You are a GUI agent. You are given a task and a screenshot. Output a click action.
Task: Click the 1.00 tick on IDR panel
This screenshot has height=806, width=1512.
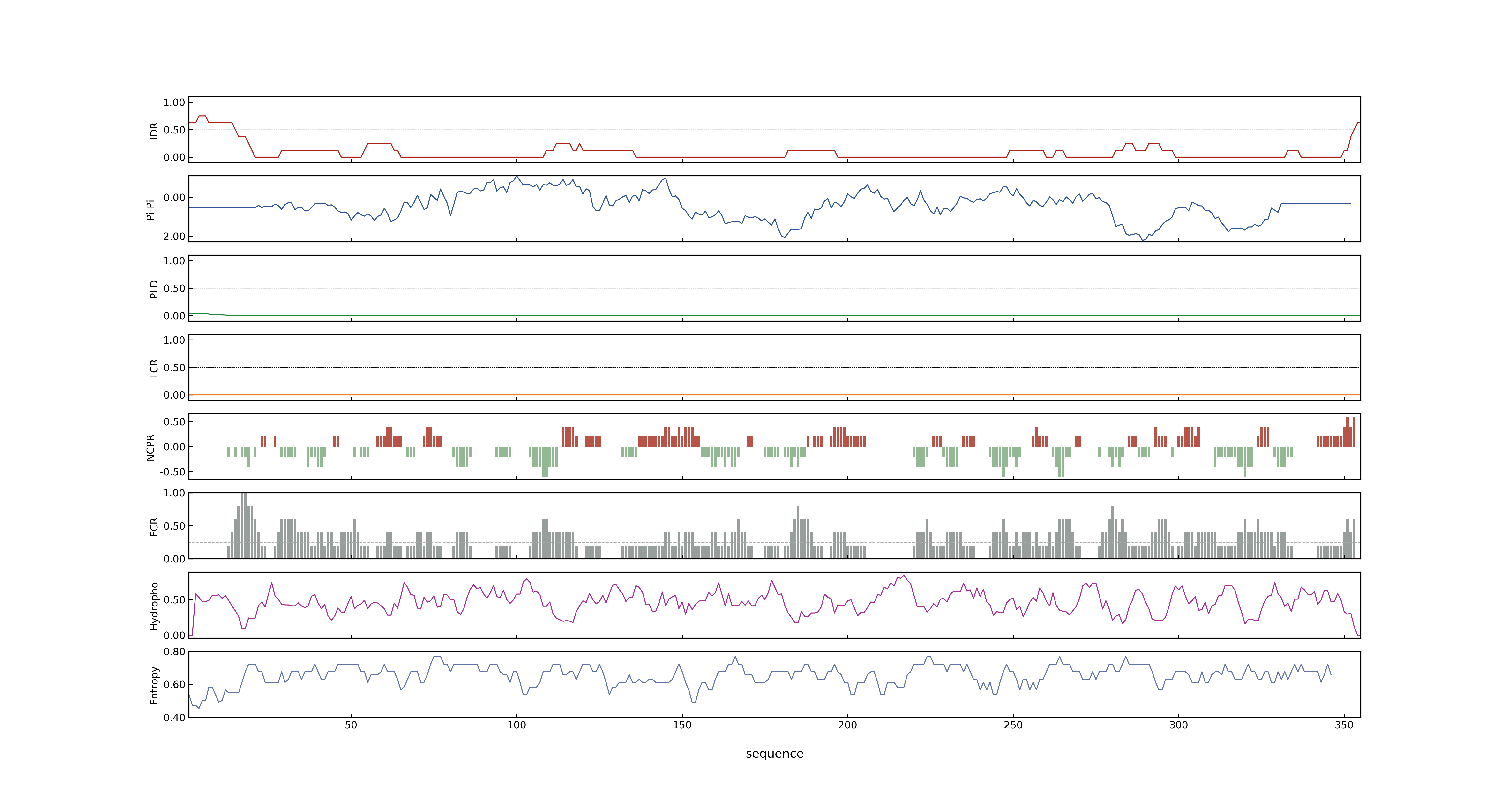point(174,103)
